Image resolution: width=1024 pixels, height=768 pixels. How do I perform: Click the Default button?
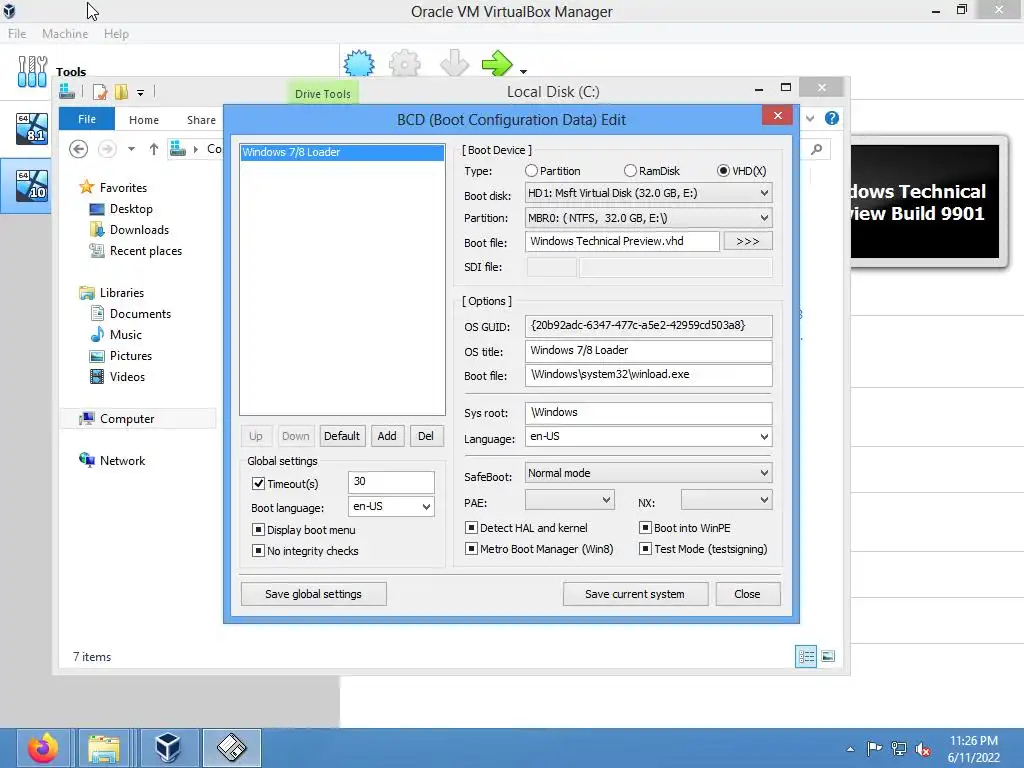[342, 436]
